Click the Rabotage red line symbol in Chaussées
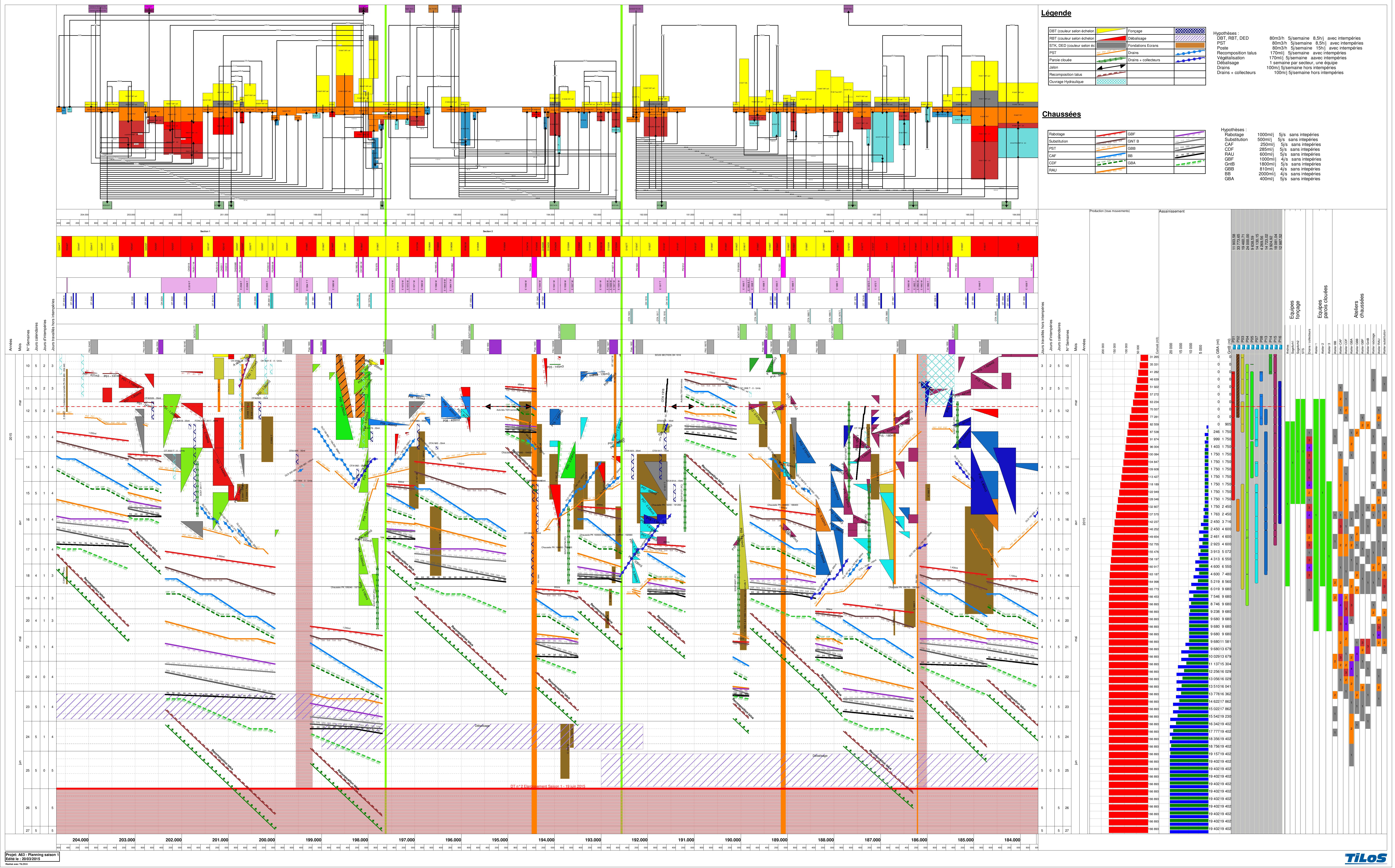 coord(1111,134)
